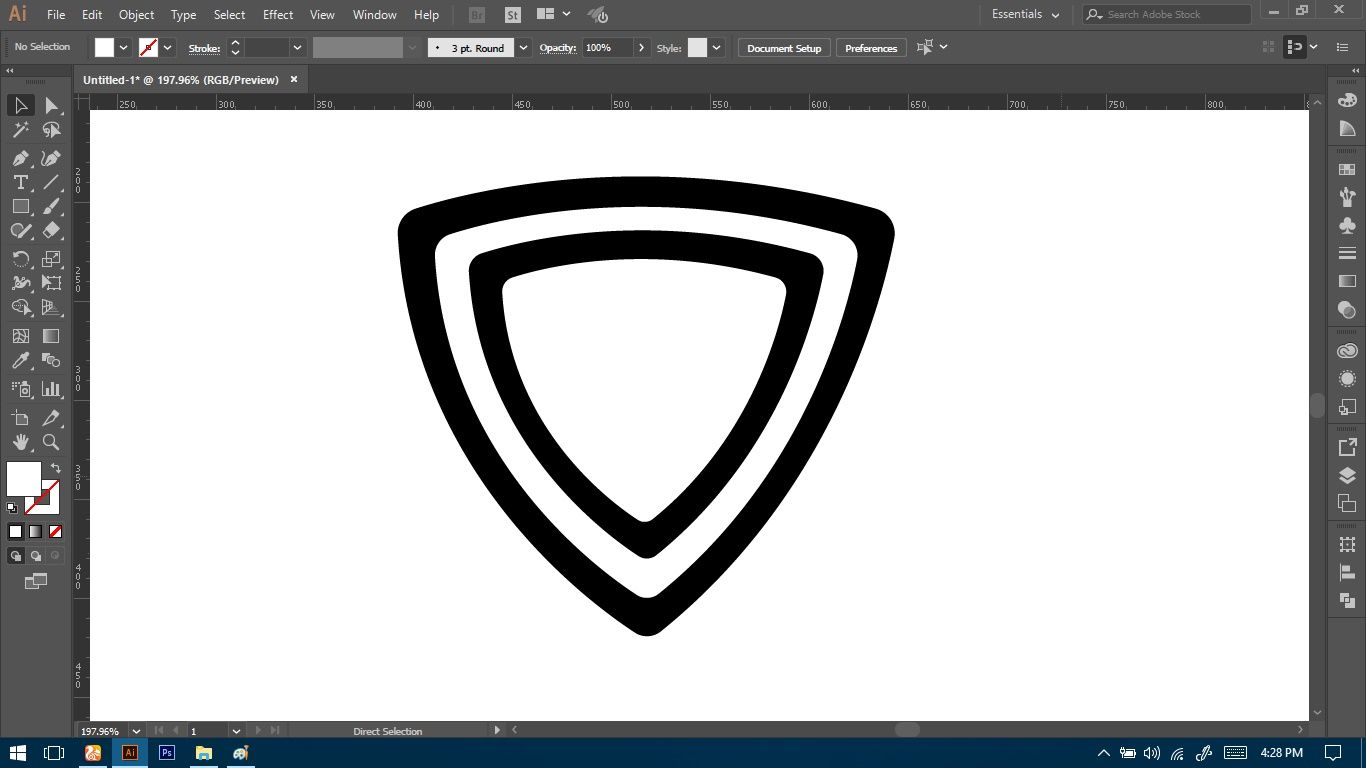1366x768 pixels.
Task: Click the fill color swatch in toolbar
Action: tap(24, 479)
